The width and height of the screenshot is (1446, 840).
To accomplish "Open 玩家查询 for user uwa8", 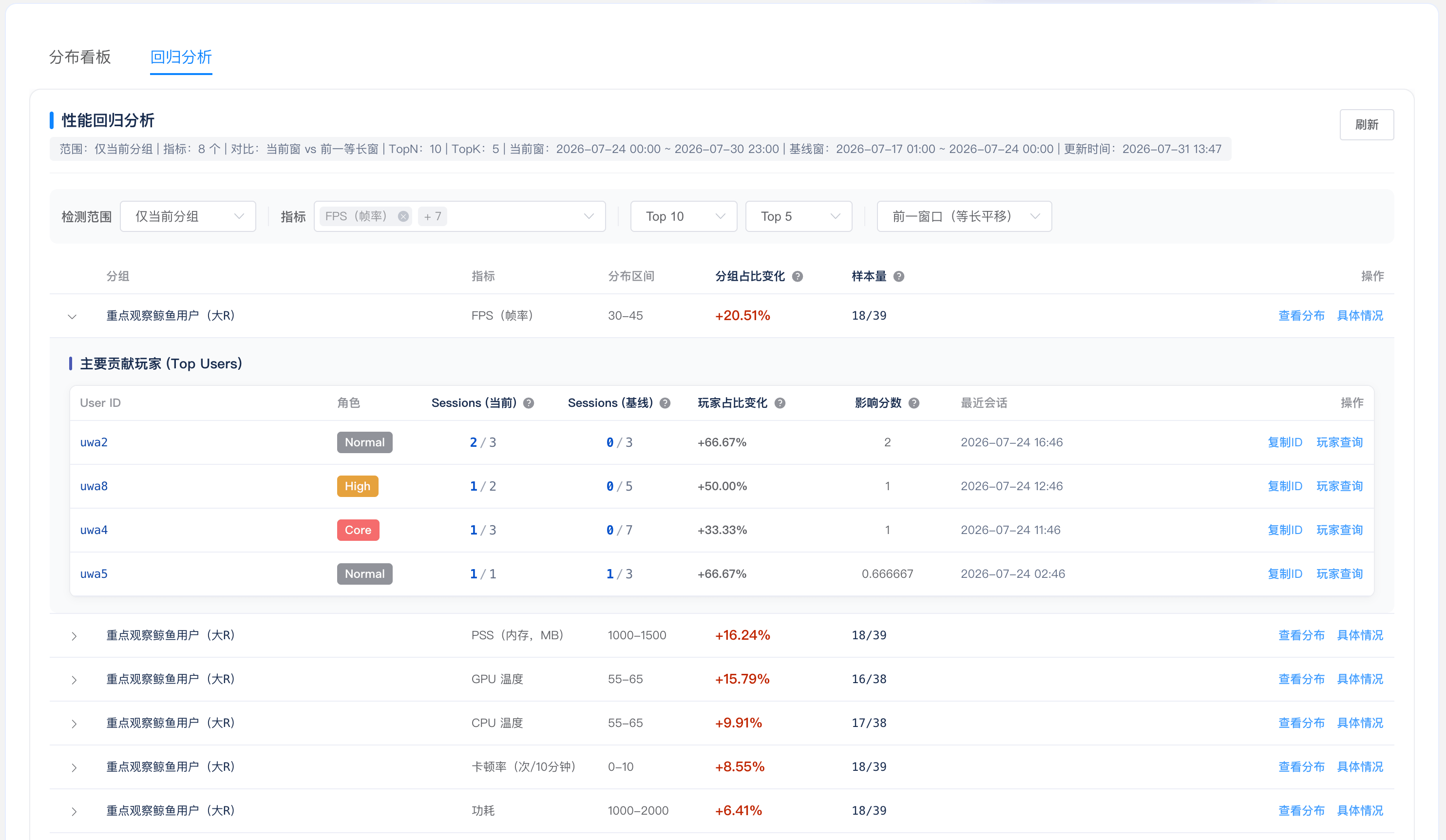I will [1339, 486].
